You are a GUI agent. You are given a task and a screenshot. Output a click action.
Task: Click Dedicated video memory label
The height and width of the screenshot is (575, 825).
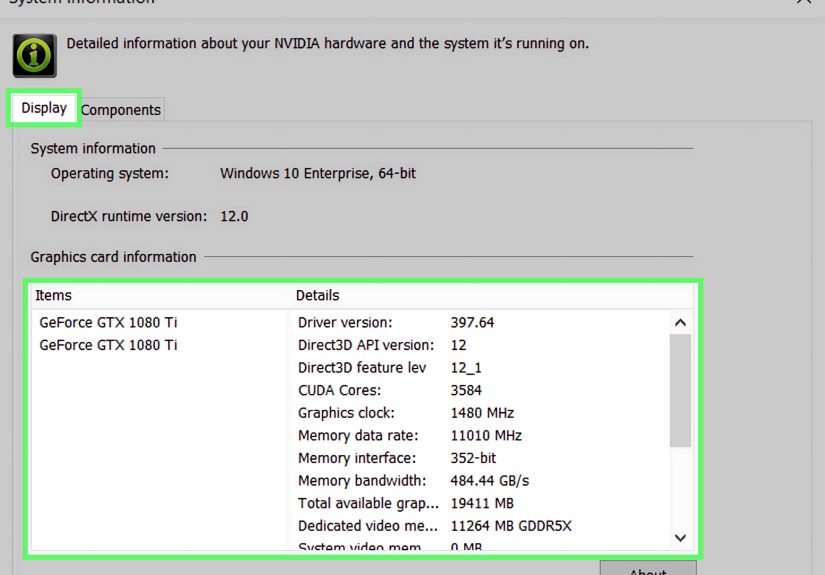click(x=367, y=526)
